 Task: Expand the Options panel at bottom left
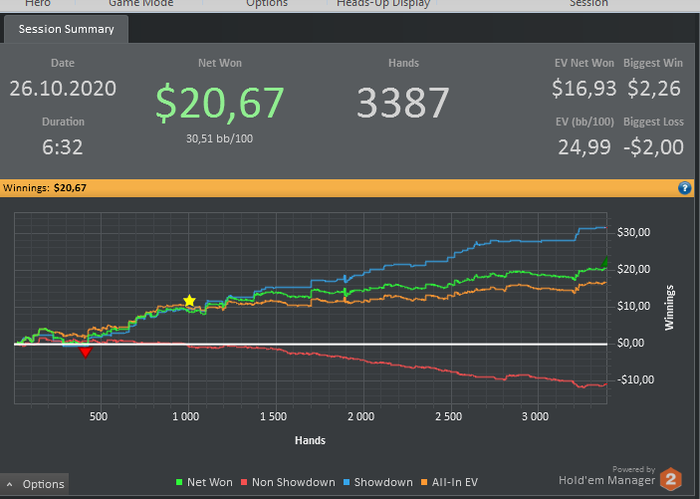(35, 484)
